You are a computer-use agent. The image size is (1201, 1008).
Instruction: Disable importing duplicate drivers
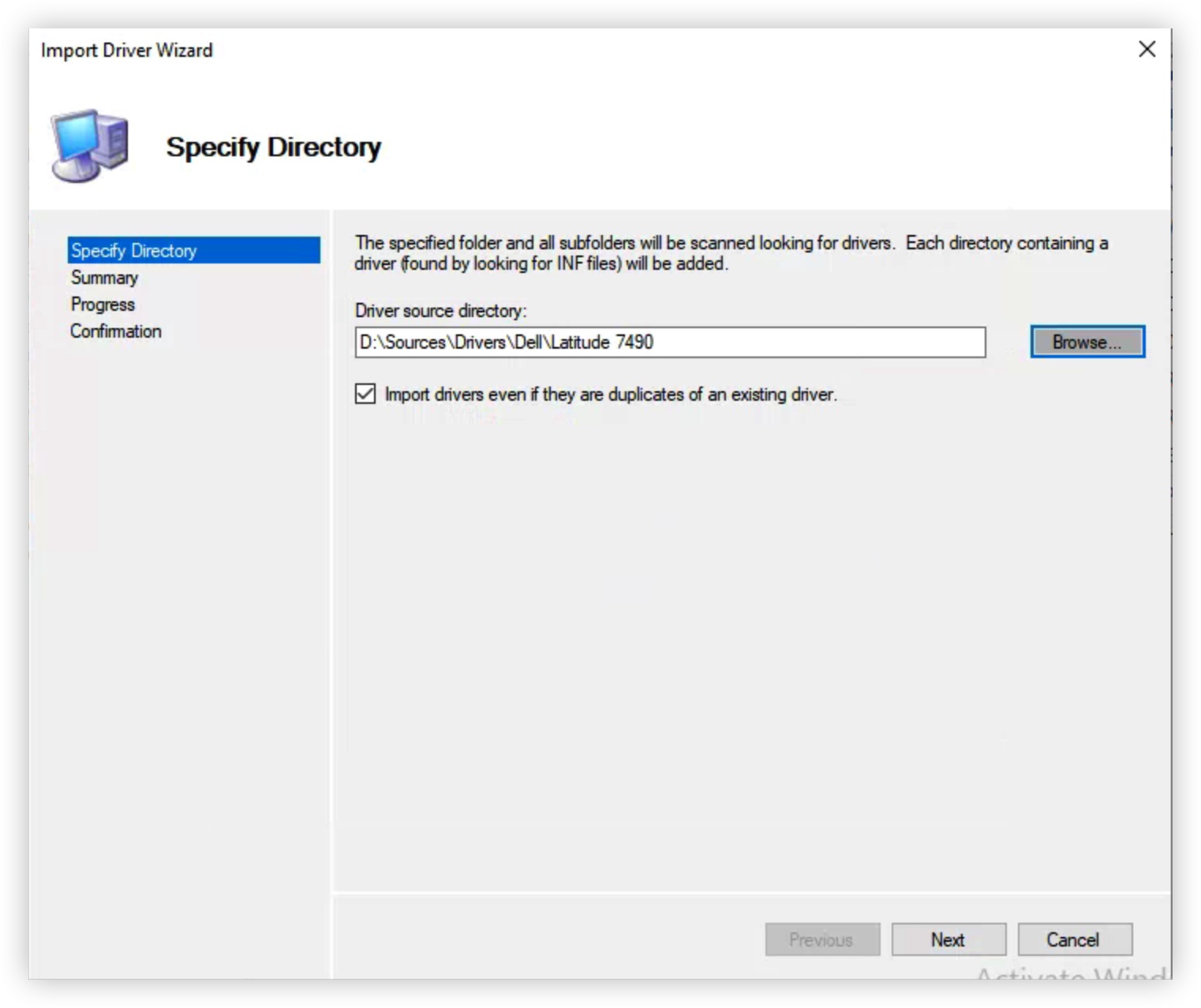pyautogui.click(x=364, y=394)
